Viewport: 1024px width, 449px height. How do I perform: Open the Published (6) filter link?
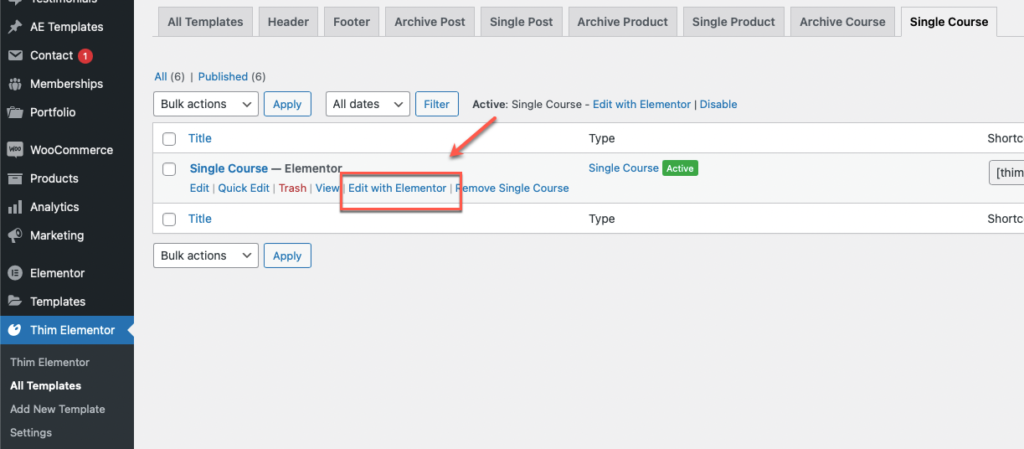click(223, 77)
